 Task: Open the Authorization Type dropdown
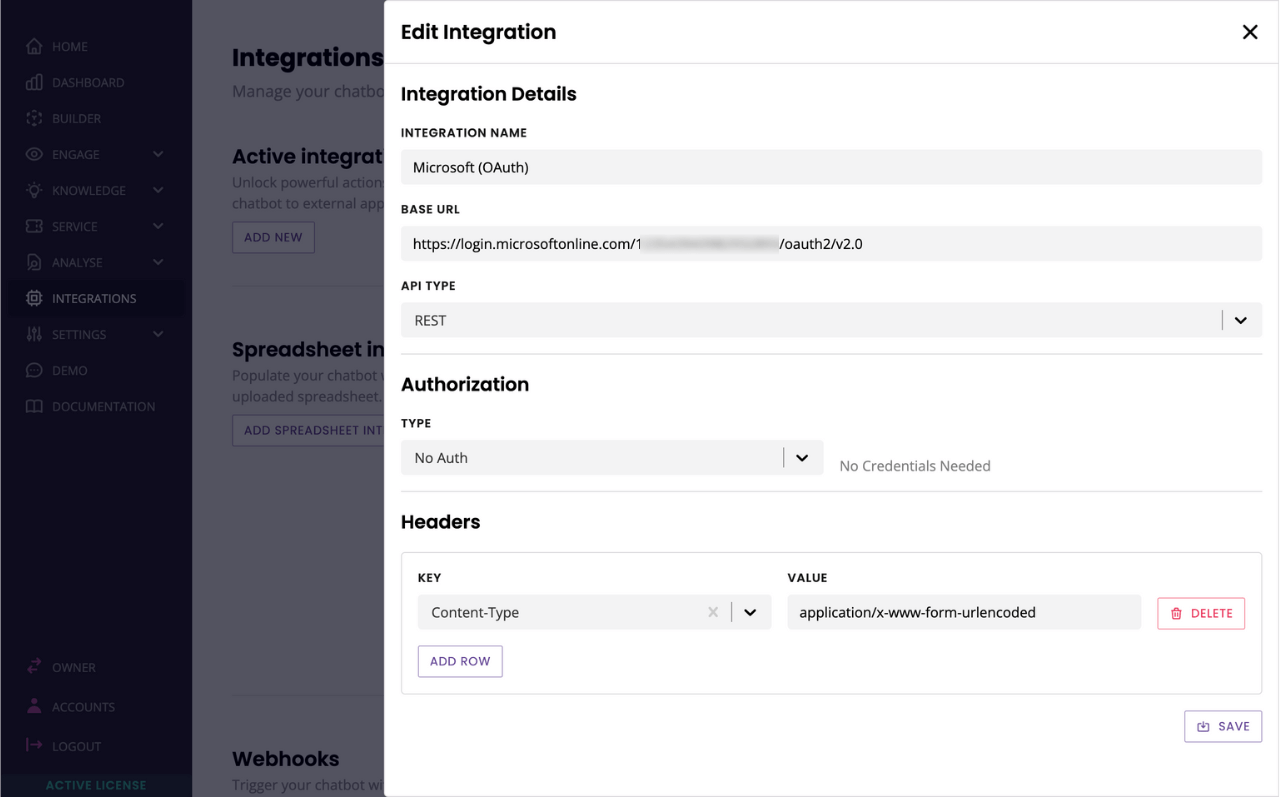tap(801, 457)
